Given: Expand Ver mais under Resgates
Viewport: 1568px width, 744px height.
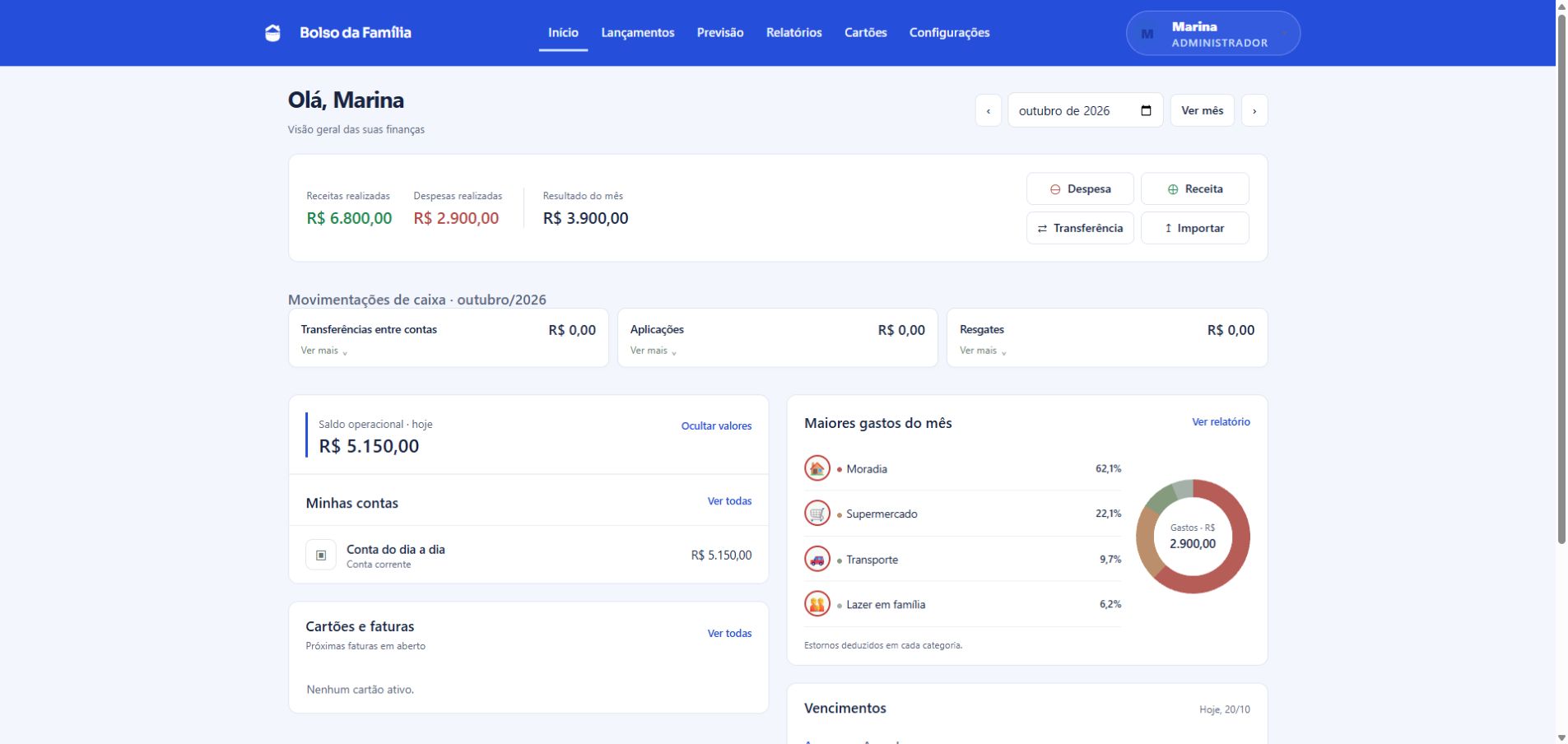Looking at the screenshot, I should pyautogui.click(x=983, y=351).
